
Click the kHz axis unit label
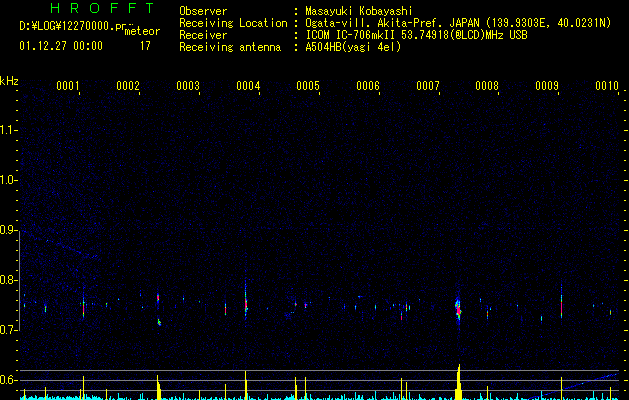(x=9, y=81)
